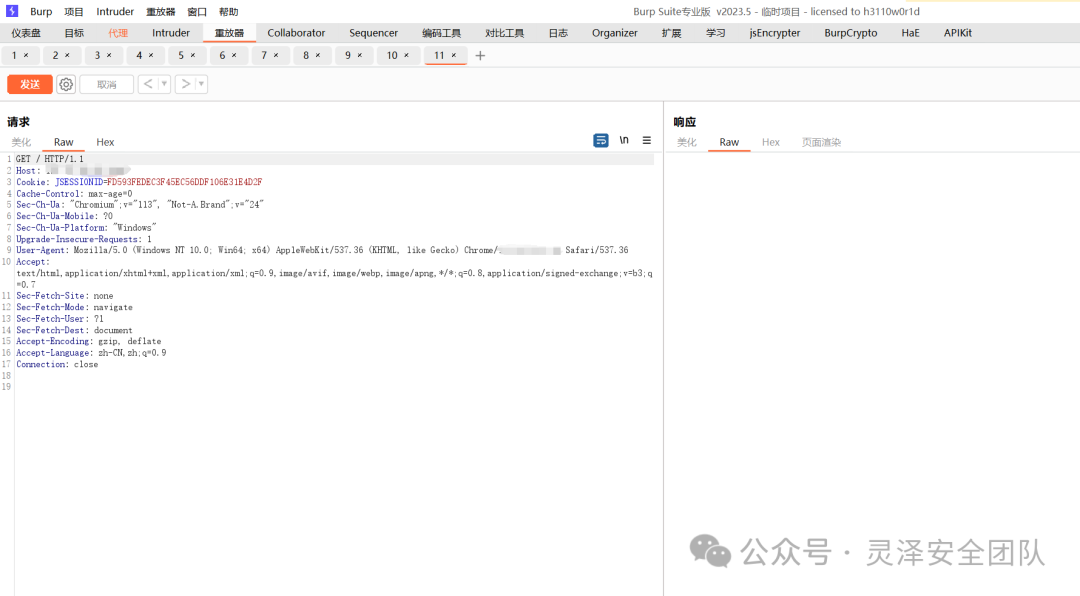Select request 美化 view tab
1080x596 pixels.
coord(21,142)
